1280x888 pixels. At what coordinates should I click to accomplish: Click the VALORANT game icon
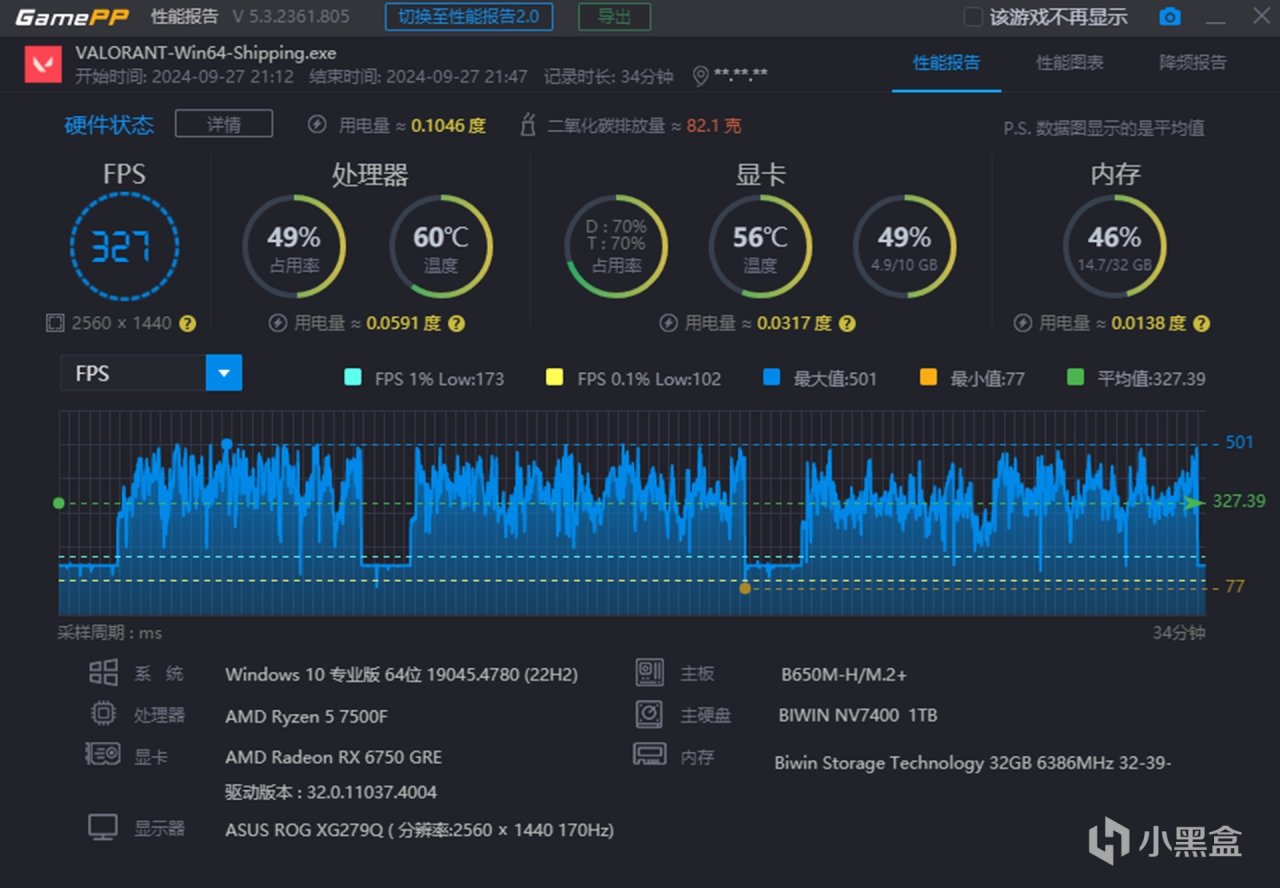pos(44,64)
